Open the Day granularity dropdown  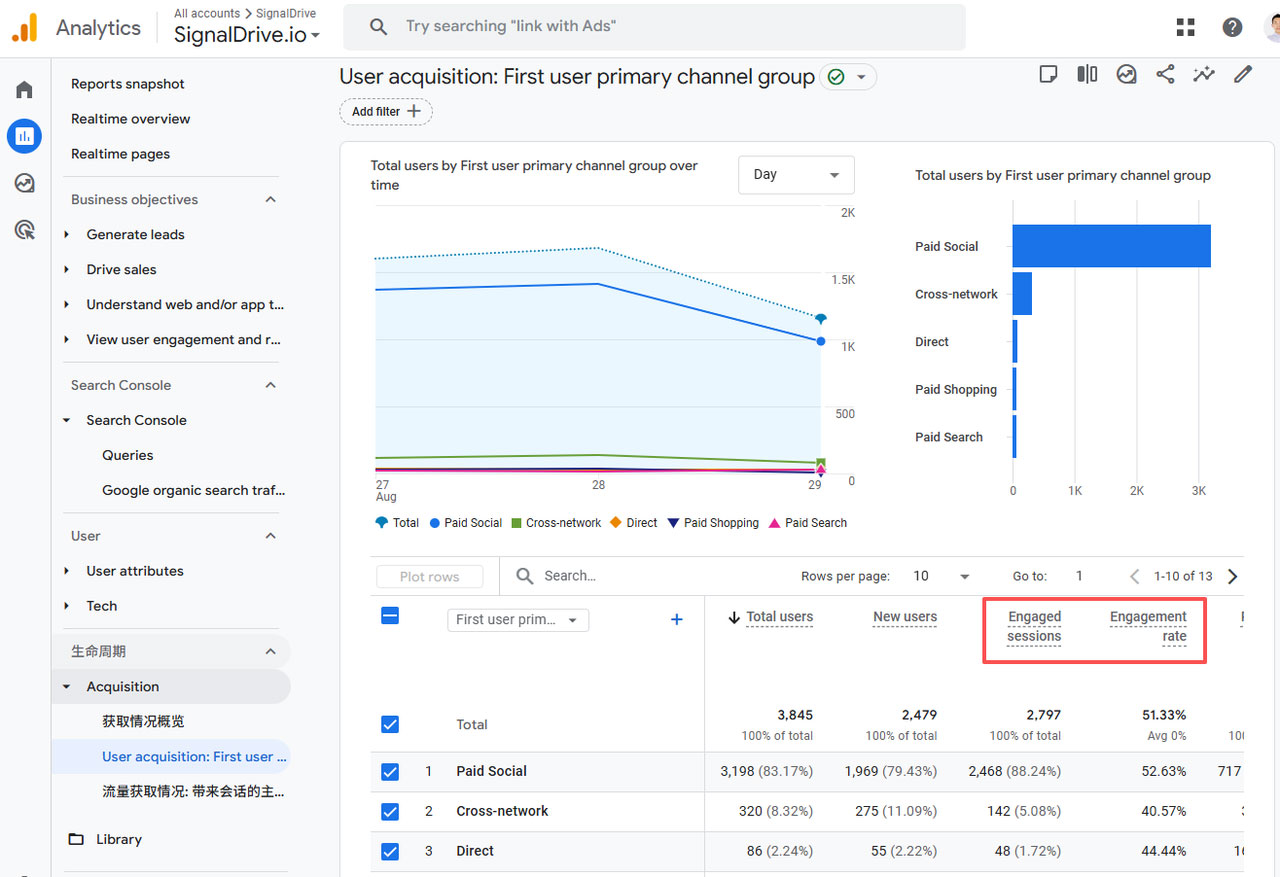[x=796, y=175]
